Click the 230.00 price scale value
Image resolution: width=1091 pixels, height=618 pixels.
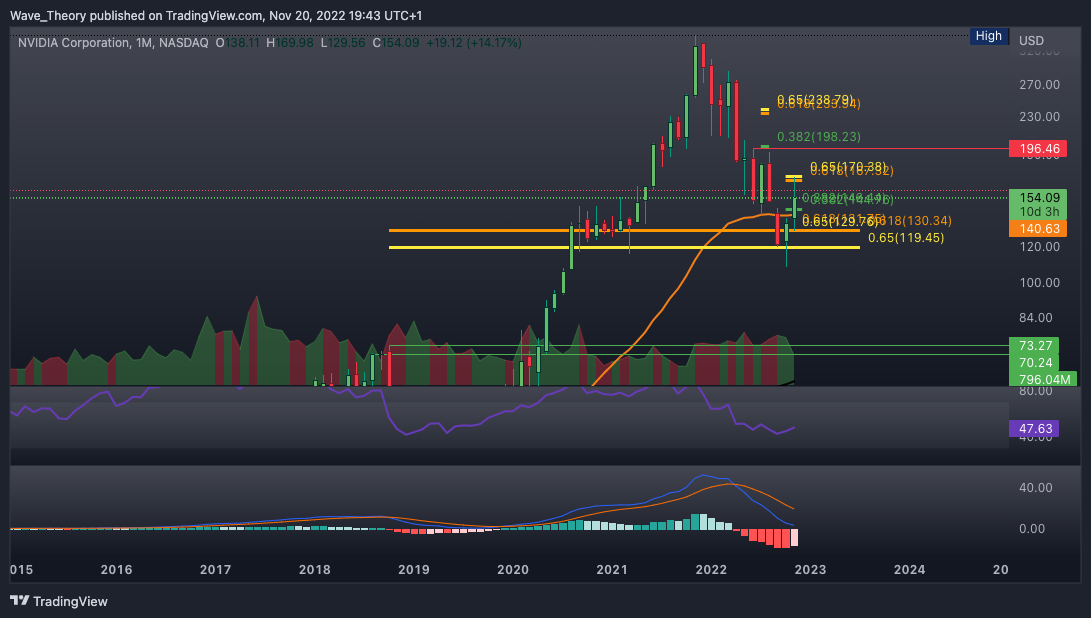[1040, 117]
